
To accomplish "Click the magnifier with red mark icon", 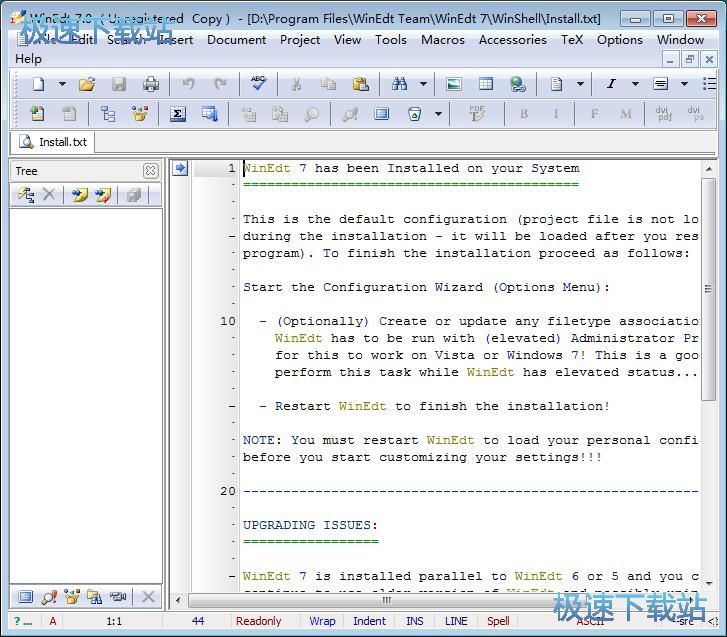I will [x=350, y=114].
